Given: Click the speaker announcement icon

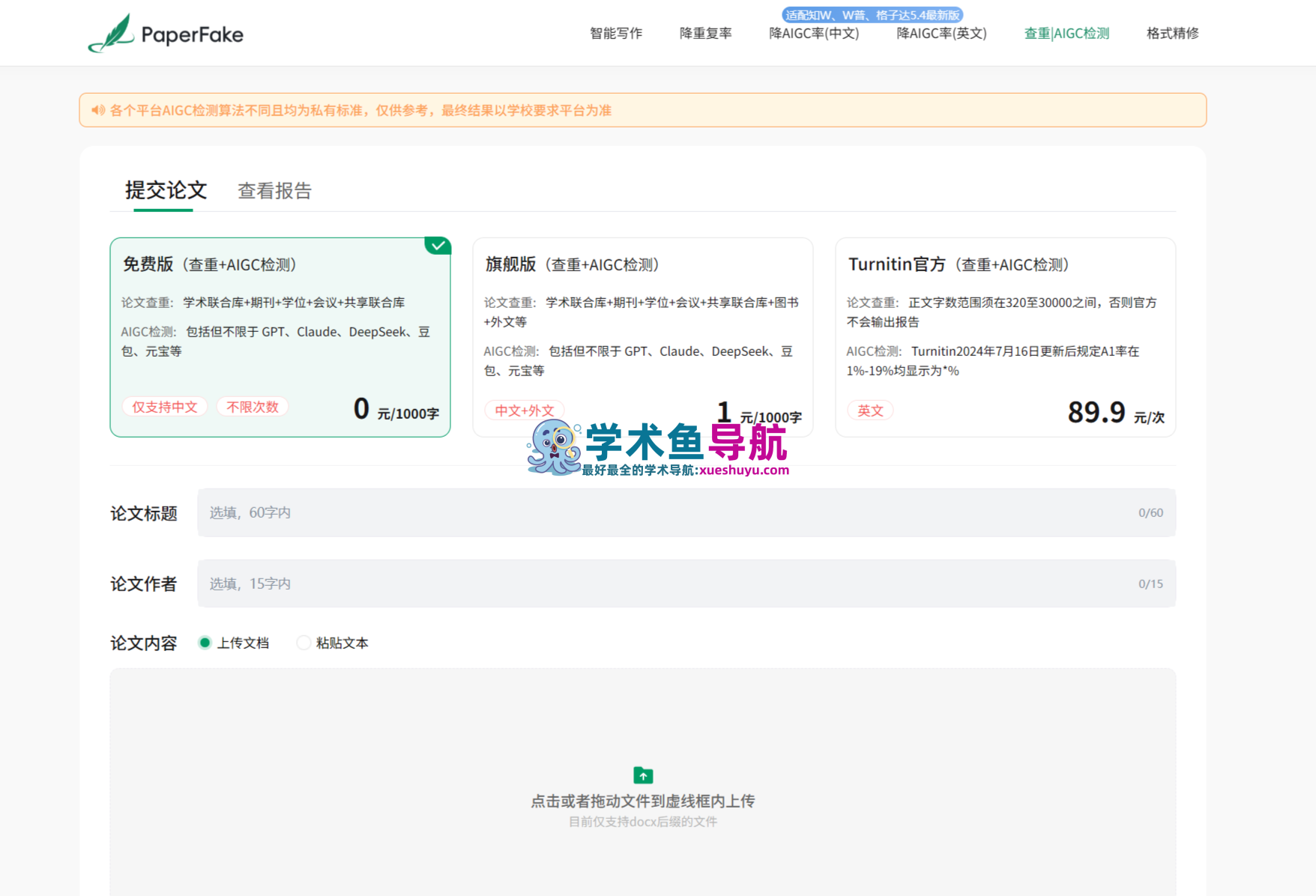Looking at the screenshot, I should coord(98,110).
